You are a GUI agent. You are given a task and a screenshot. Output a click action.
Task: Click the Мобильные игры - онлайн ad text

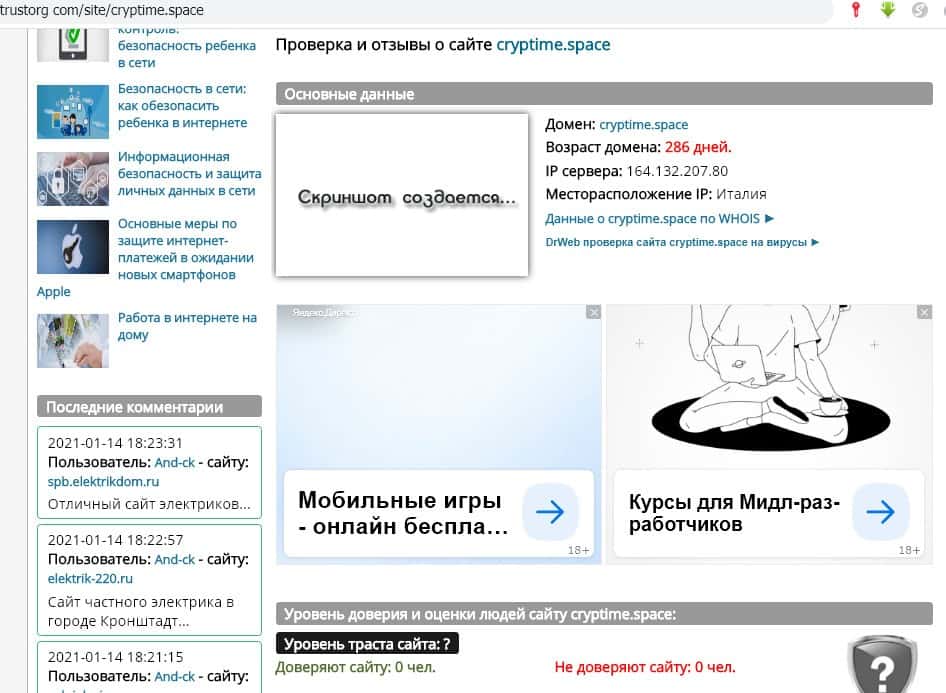point(403,513)
